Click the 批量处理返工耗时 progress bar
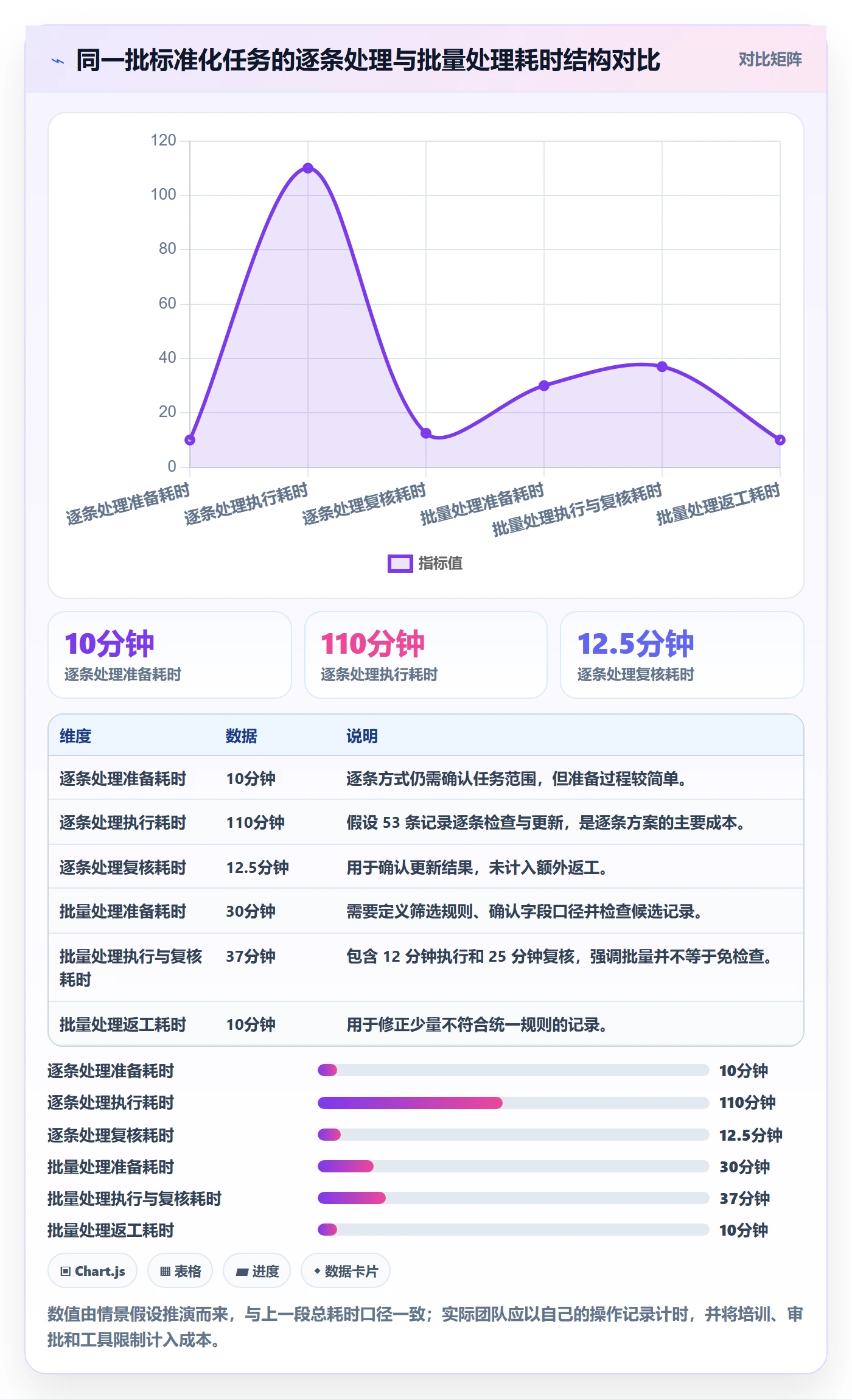 514,1230
